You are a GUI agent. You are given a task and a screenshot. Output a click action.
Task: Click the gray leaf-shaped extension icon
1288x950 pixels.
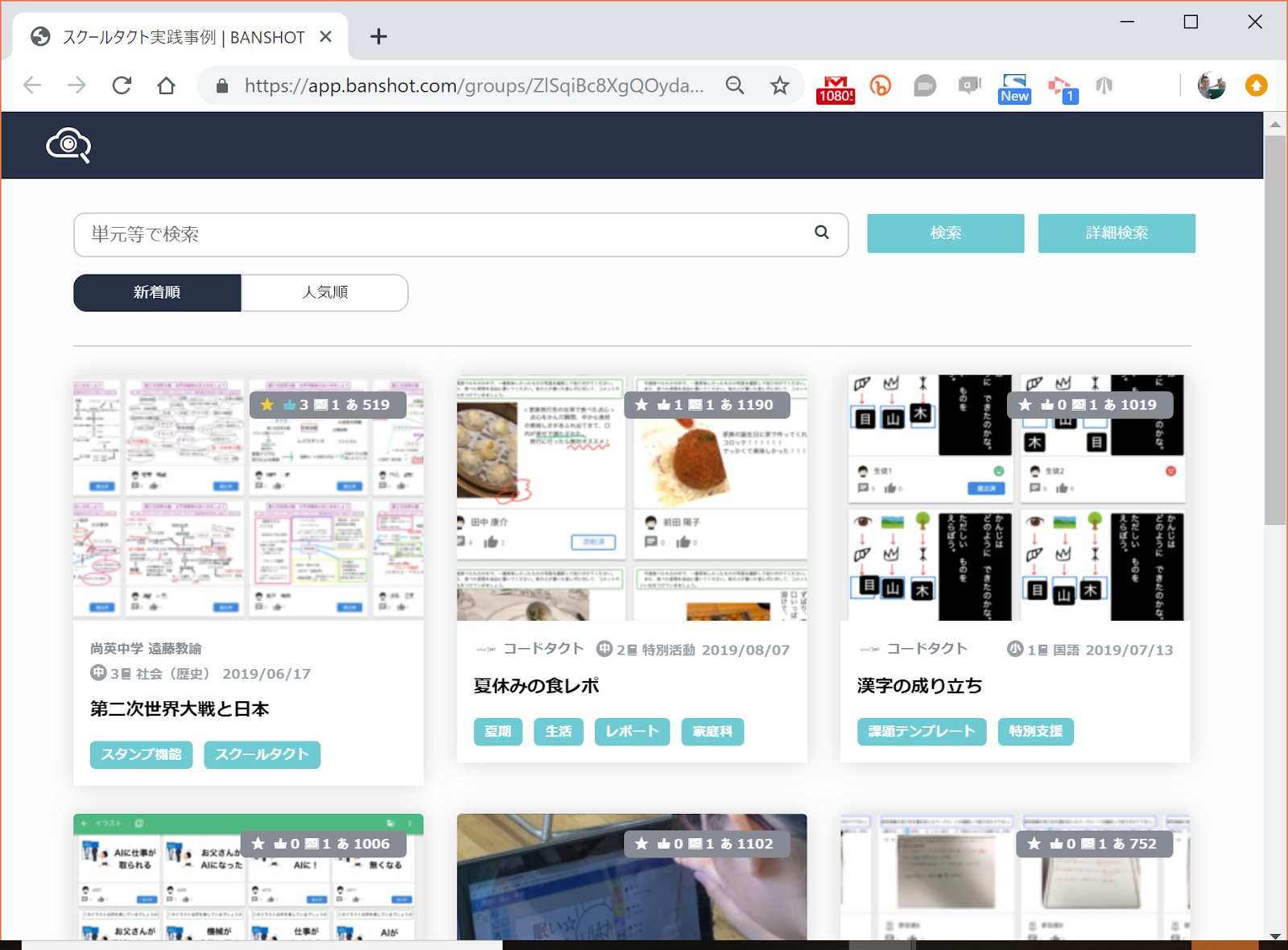1104,85
